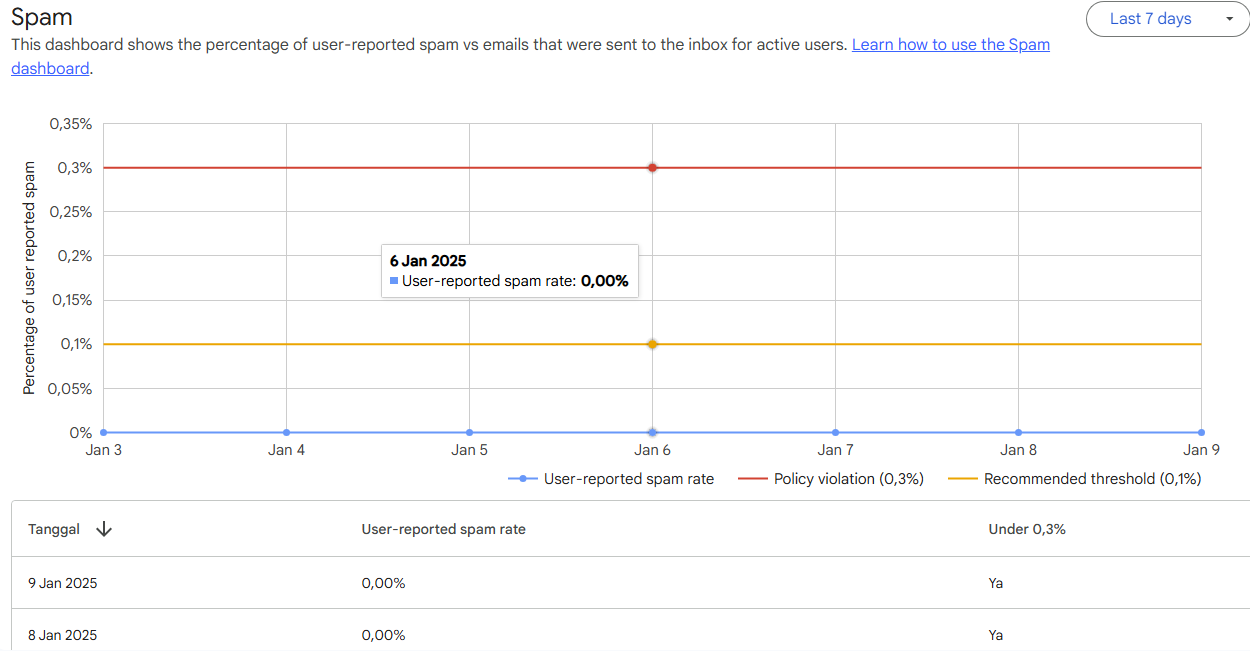This screenshot has height=651, width=1250.
Task: Click the dropdown caret on the date range
Action: click(x=1229, y=19)
